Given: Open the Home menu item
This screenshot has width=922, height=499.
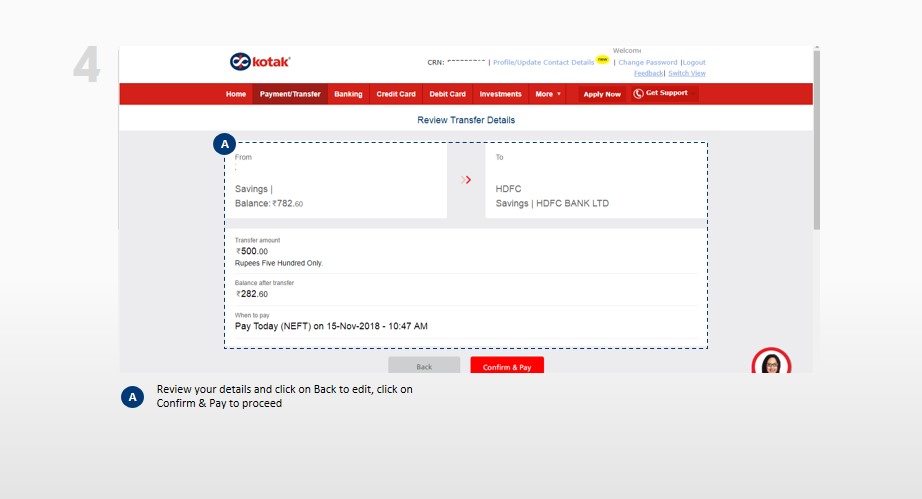Looking at the screenshot, I should tap(236, 94).
